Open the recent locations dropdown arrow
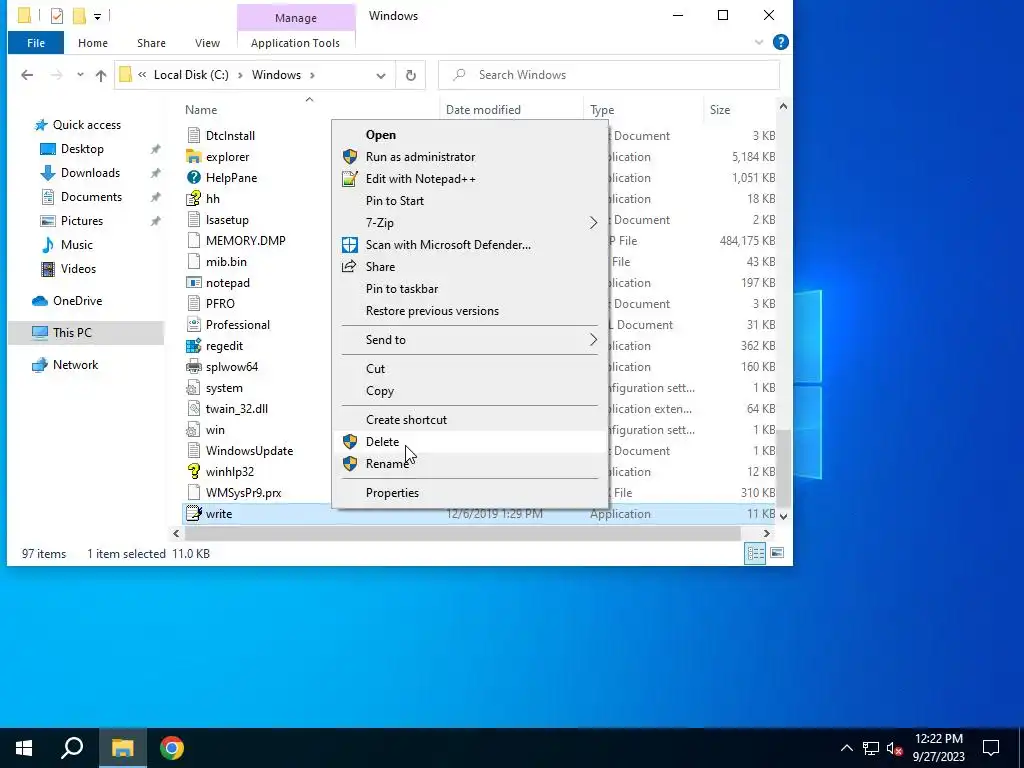The width and height of the screenshot is (1024, 768). (x=80, y=75)
